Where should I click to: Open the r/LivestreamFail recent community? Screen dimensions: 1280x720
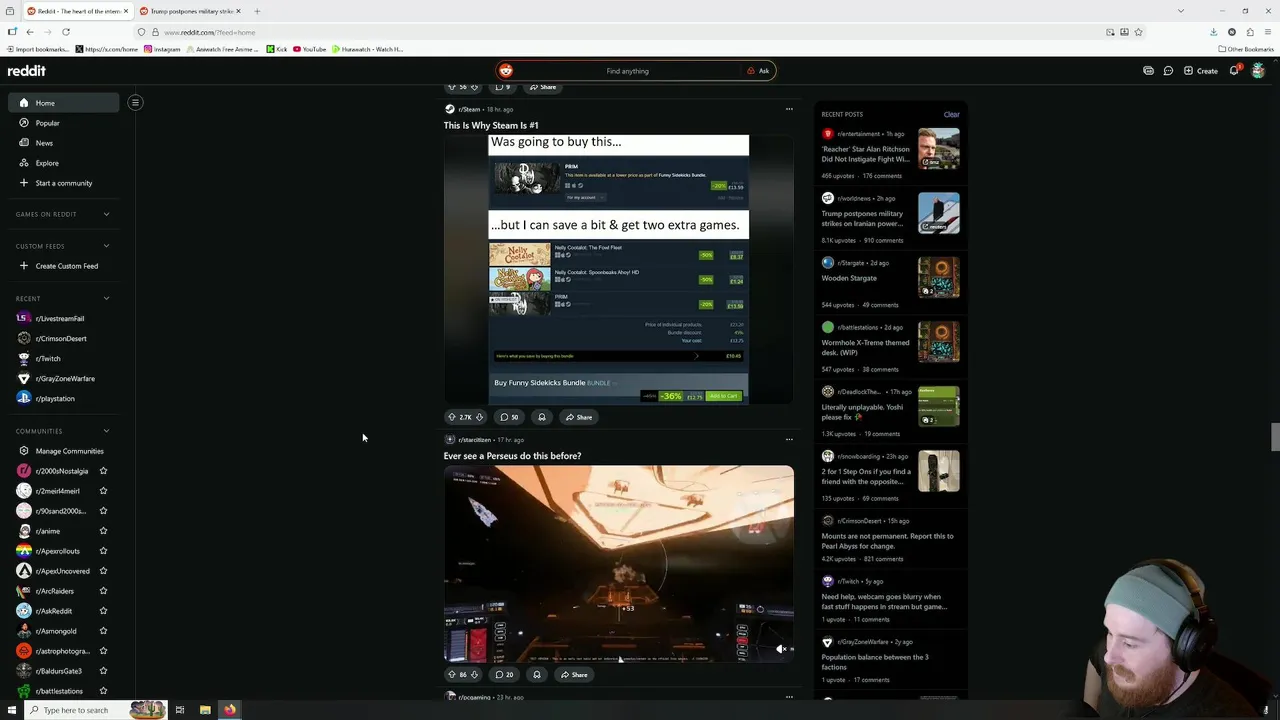[x=64, y=318]
